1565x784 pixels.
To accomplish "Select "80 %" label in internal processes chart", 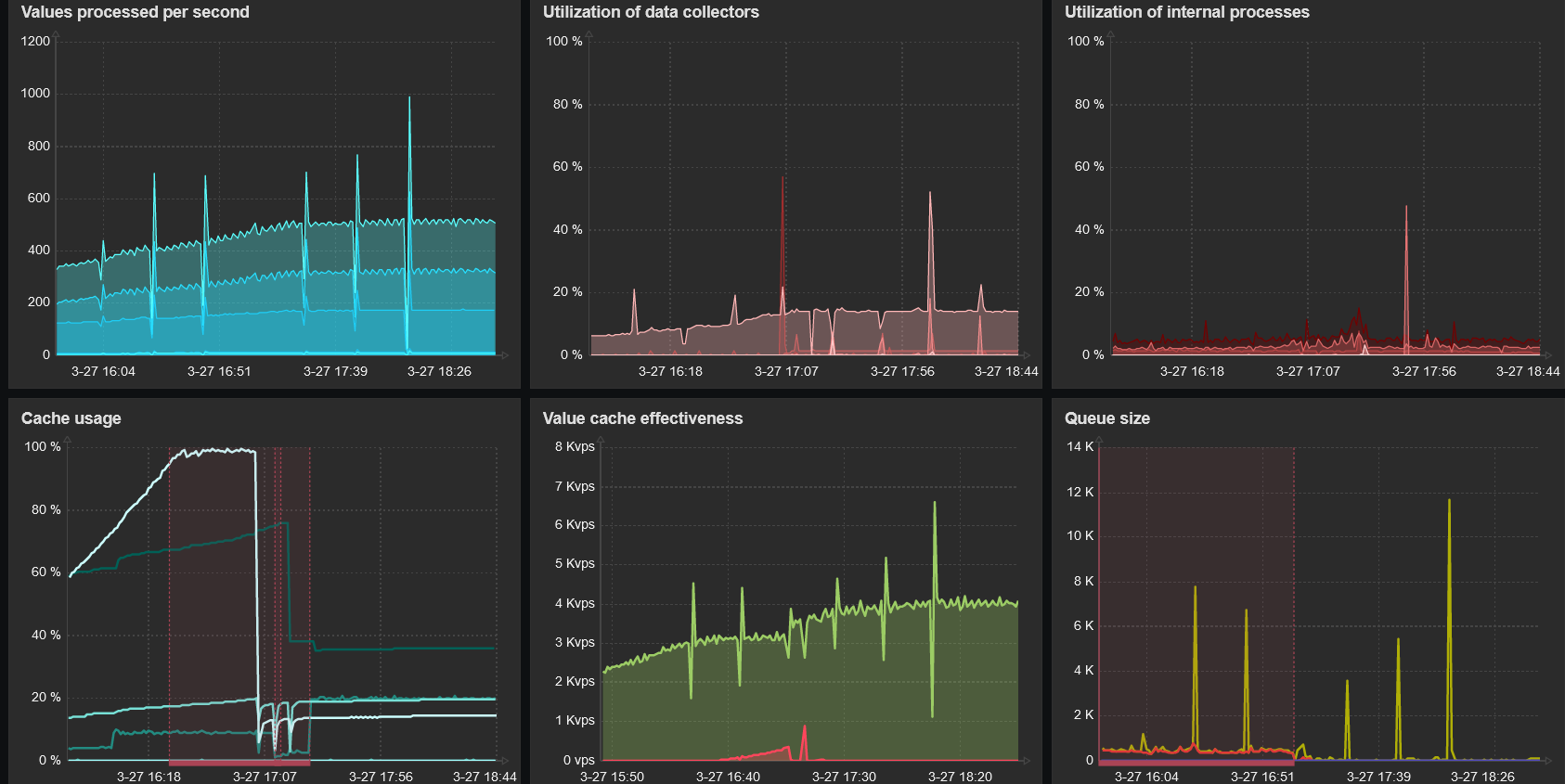I will pyautogui.click(x=1090, y=104).
